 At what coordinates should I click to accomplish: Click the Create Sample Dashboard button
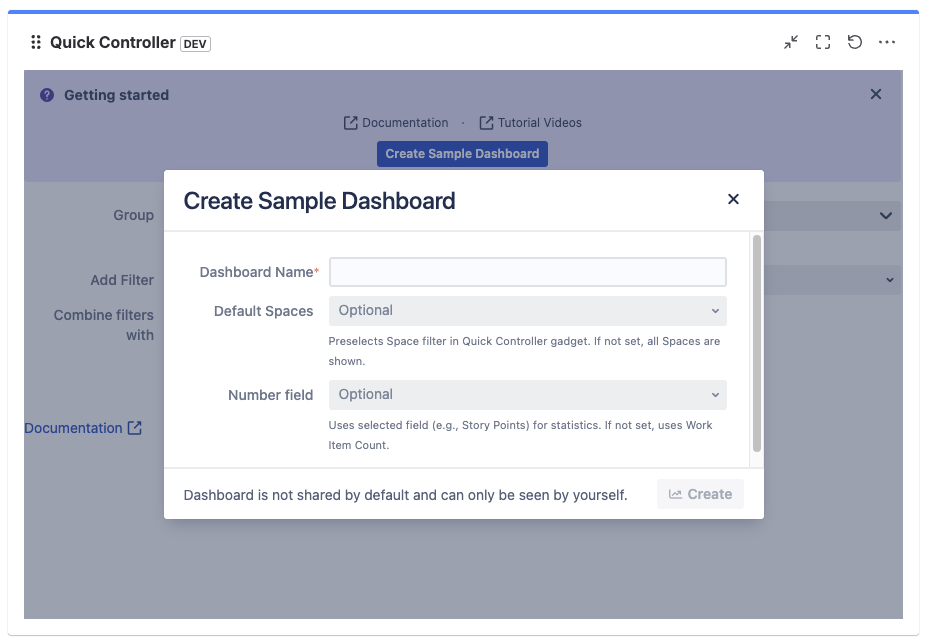click(461, 153)
